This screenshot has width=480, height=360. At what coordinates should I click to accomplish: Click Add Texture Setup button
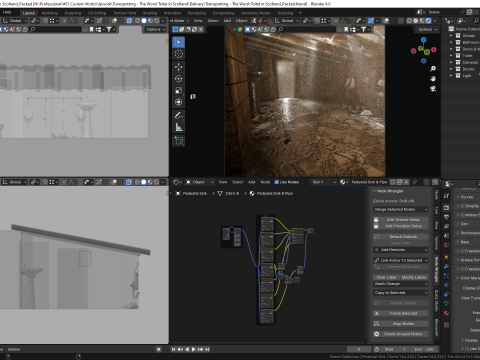tap(400, 220)
